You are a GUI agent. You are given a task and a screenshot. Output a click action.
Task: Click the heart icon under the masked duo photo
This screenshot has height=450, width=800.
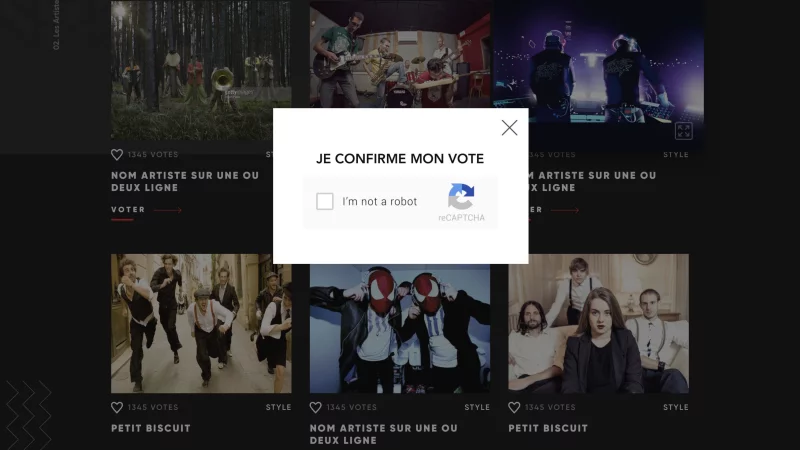(x=315, y=407)
